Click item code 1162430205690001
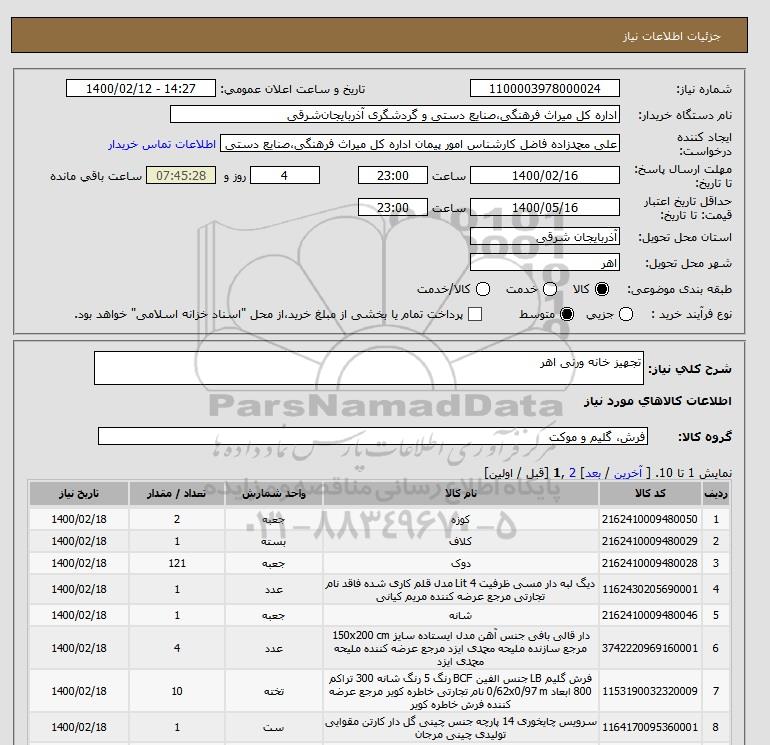 point(650,589)
